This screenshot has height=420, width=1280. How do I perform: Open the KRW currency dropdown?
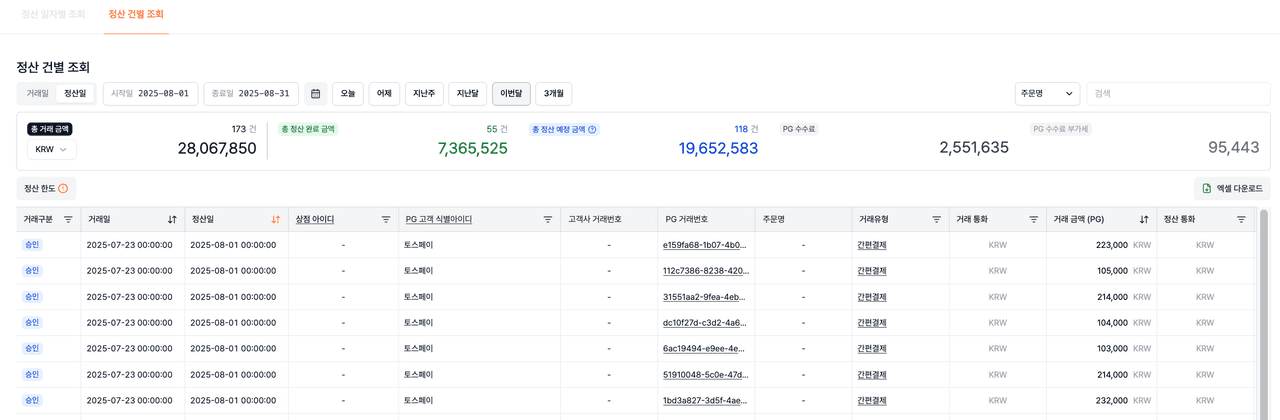[x=52, y=149]
